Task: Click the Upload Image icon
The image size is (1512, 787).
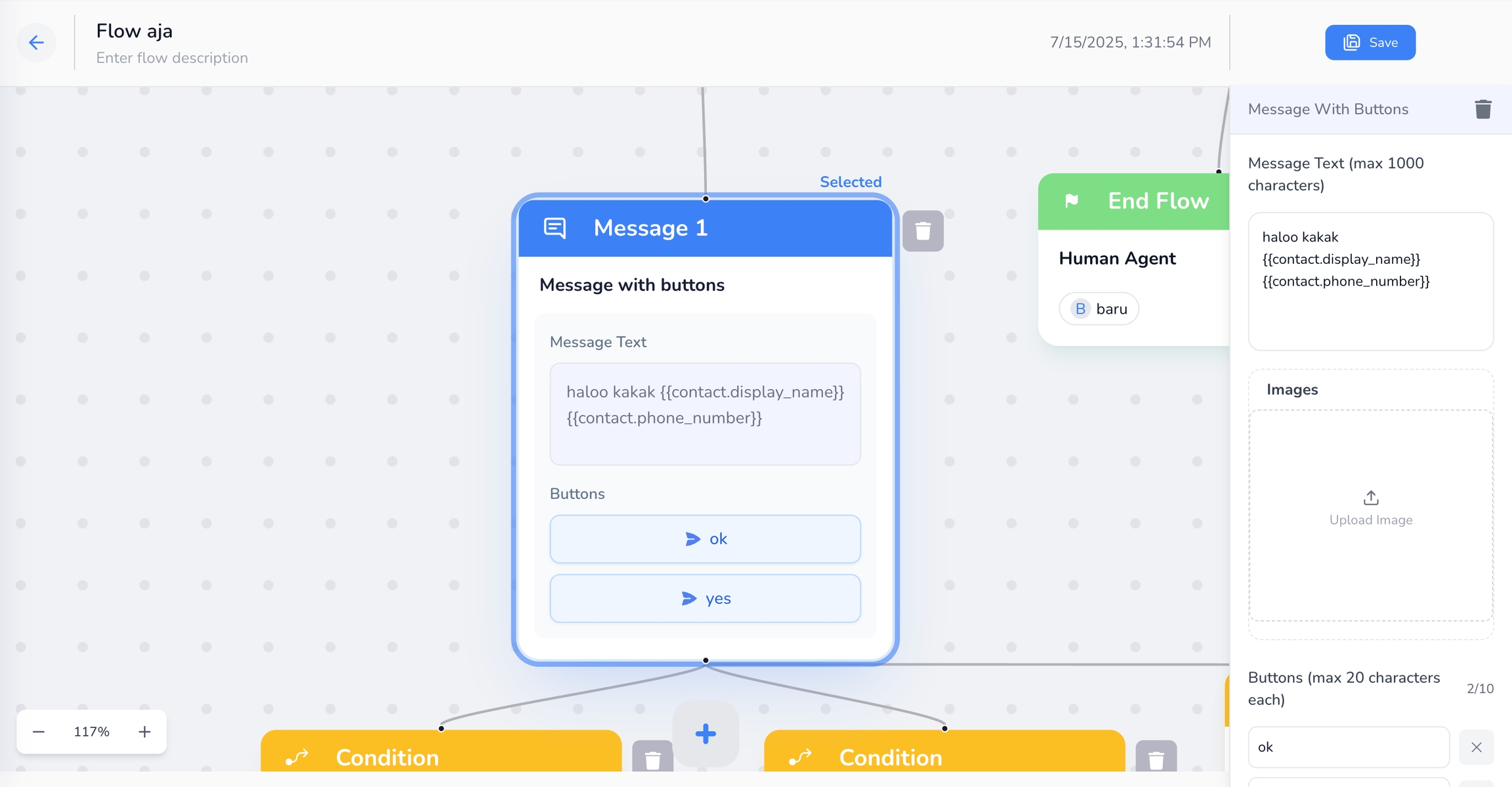Action: [1370, 498]
